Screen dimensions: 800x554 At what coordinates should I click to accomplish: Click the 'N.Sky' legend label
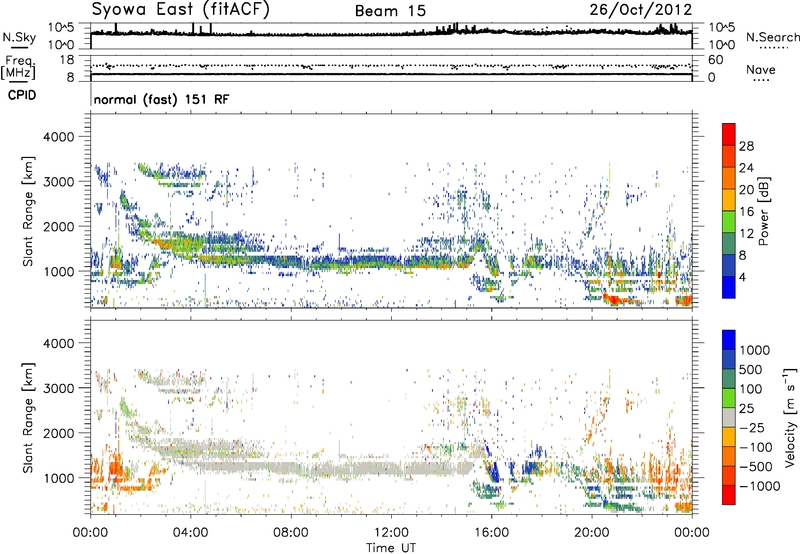click(19, 38)
